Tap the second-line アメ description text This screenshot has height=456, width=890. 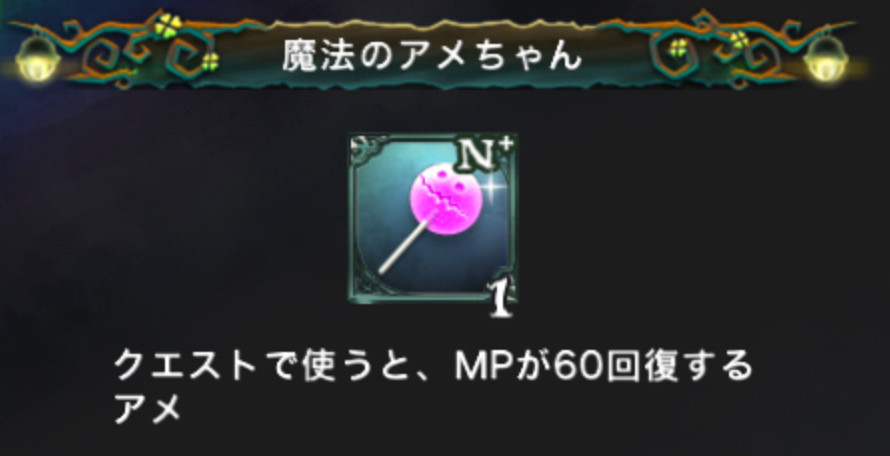pos(147,410)
